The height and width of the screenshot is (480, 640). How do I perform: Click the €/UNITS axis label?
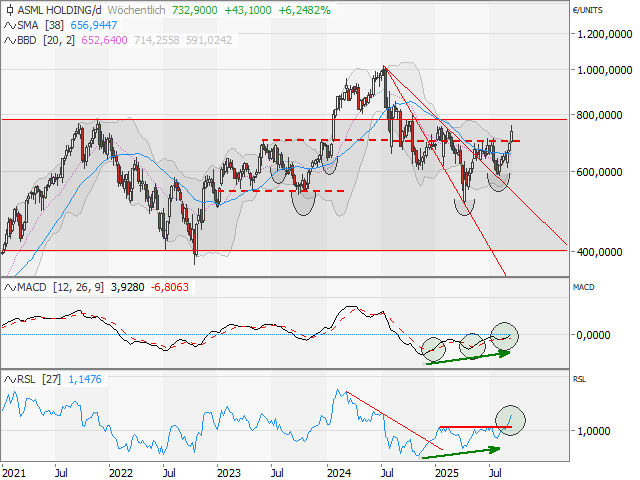(x=587, y=10)
